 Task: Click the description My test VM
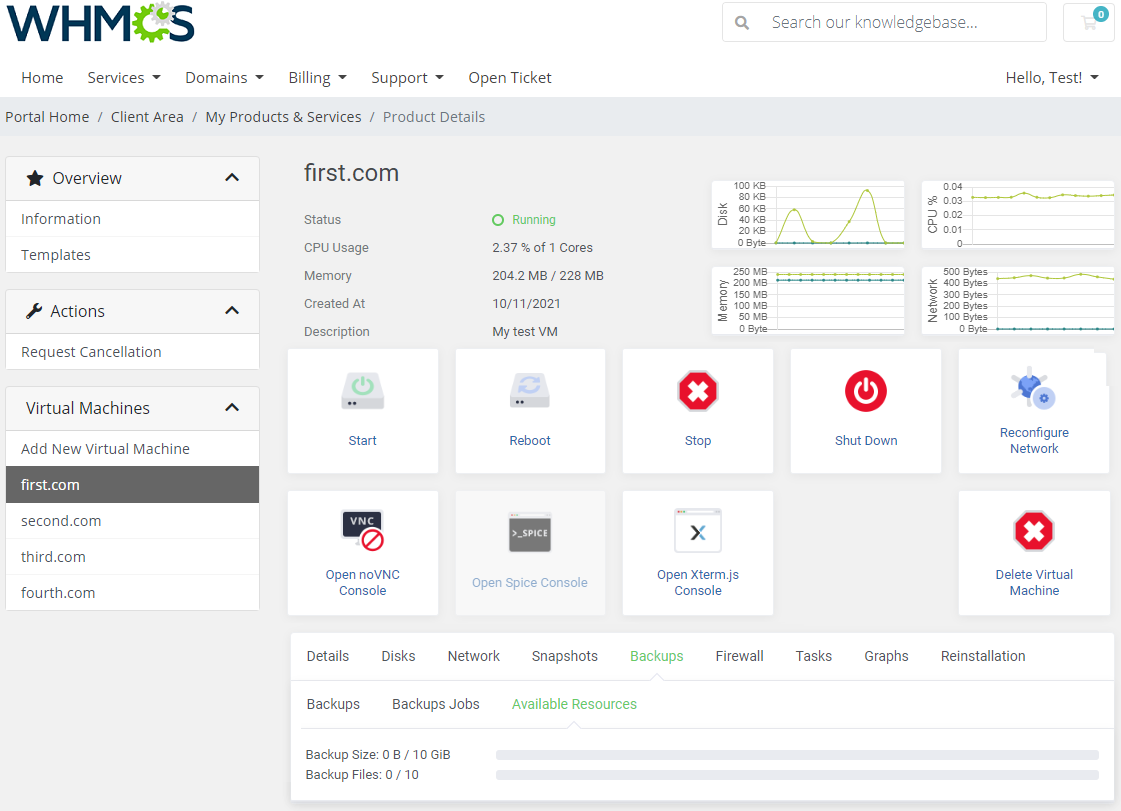click(x=525, y=332)
